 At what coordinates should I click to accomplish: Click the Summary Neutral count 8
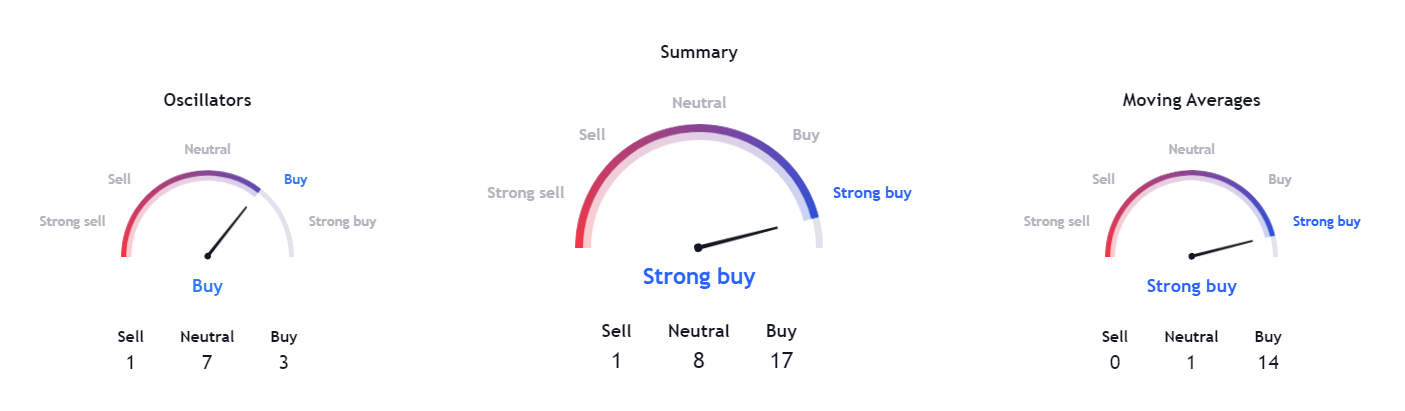[698, 360]
